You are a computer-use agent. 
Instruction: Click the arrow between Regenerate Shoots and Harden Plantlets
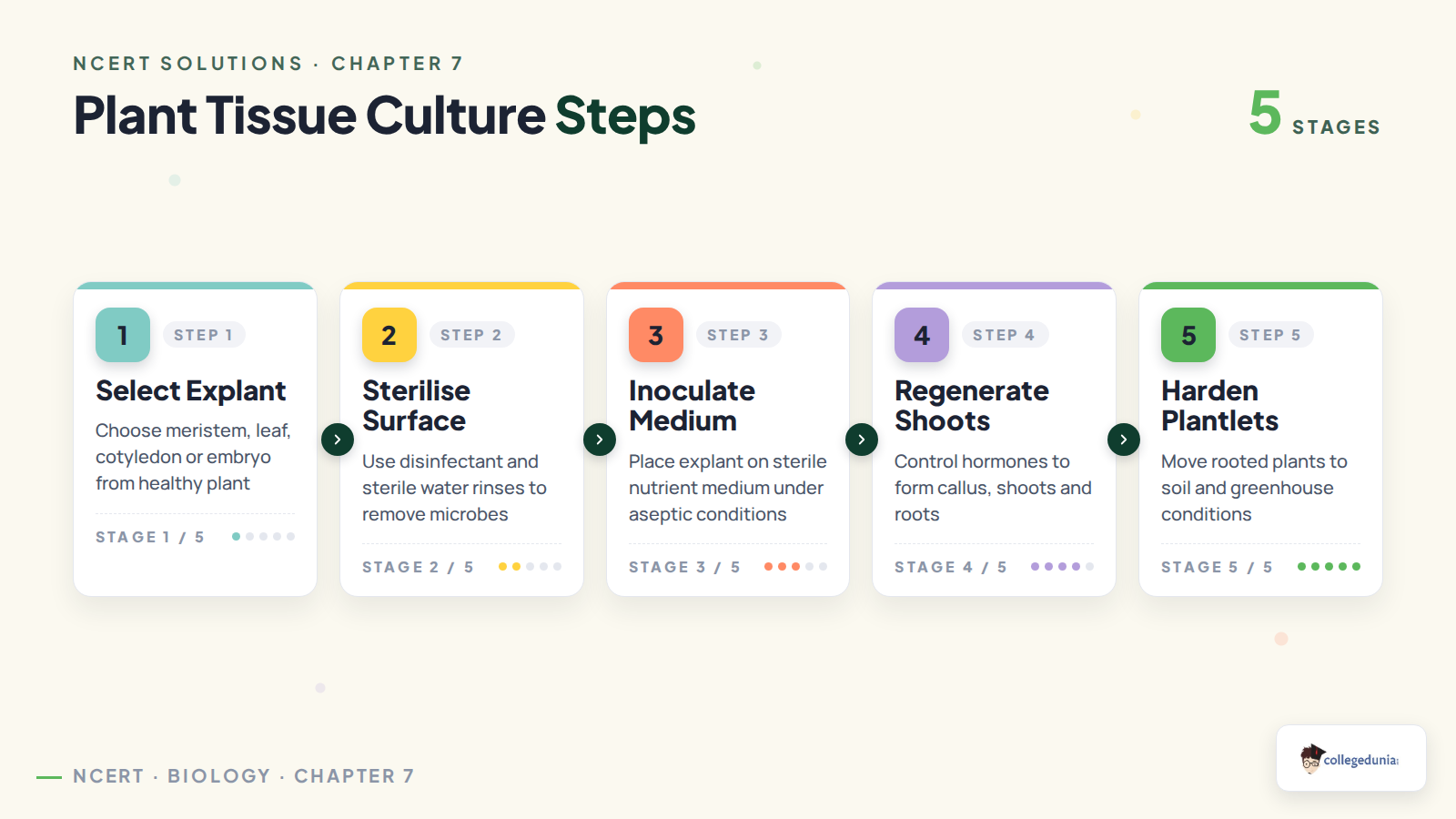pos(1124,440)
